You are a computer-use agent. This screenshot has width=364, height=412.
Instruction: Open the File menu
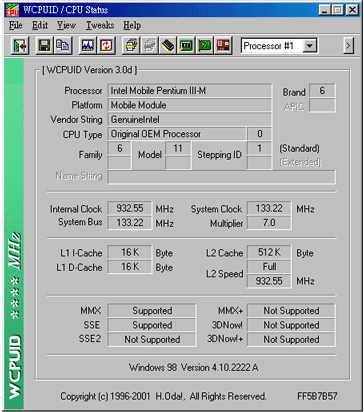coord(15,25)
